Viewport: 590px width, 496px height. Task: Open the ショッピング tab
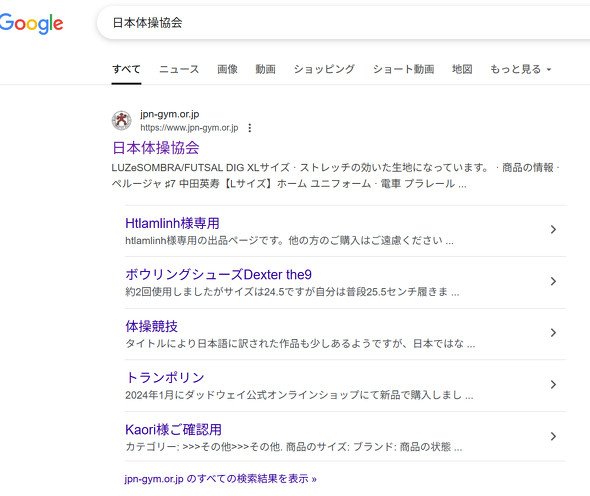pos(324,69)
